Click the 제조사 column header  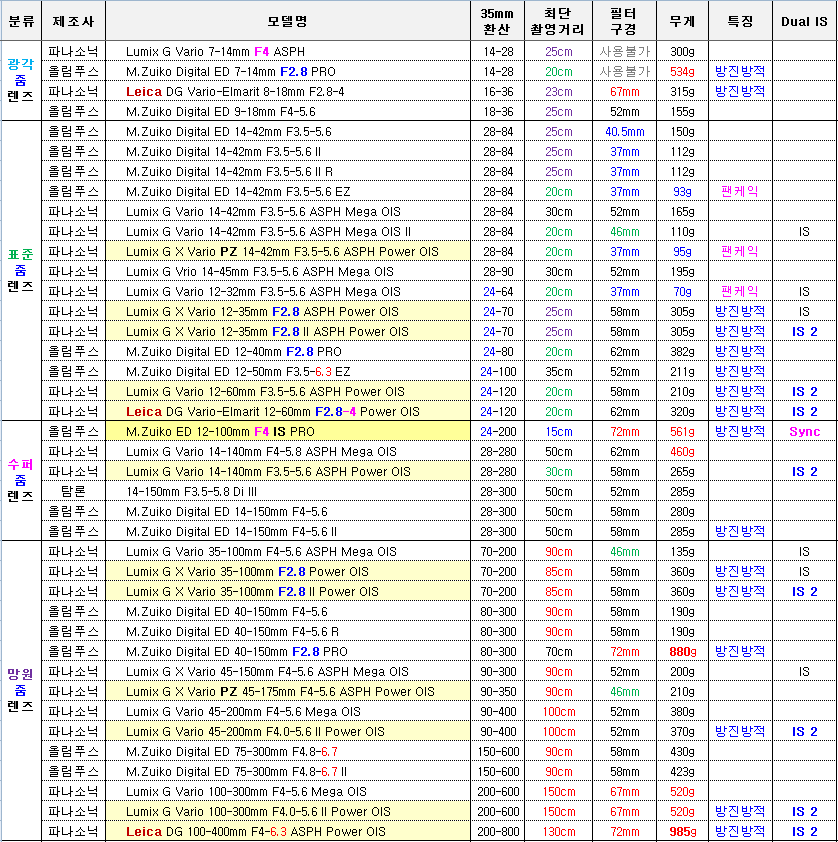point(74,21)
